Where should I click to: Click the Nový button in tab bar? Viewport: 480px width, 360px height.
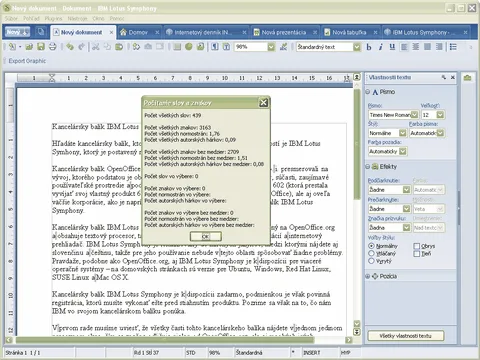point(17,32)
